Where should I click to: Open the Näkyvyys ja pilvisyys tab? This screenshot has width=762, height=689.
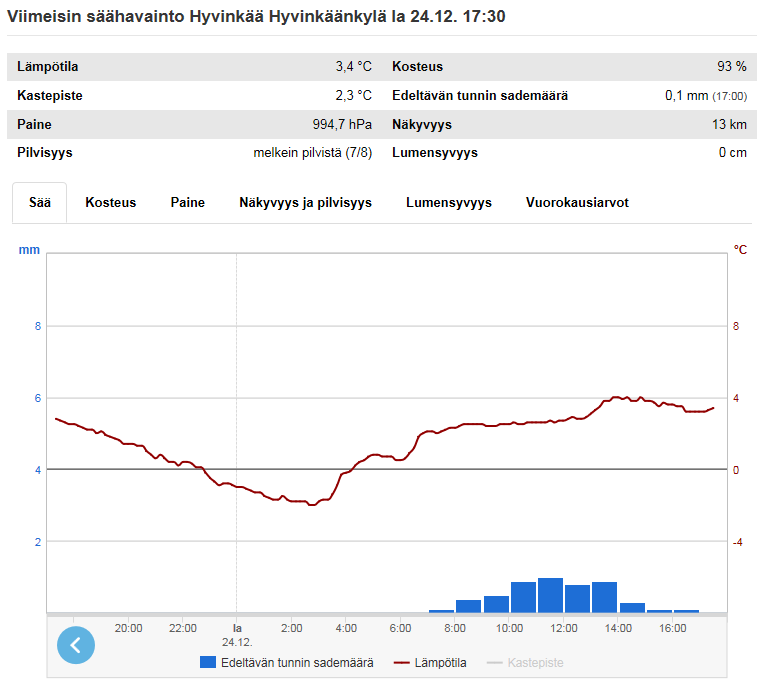305,202
